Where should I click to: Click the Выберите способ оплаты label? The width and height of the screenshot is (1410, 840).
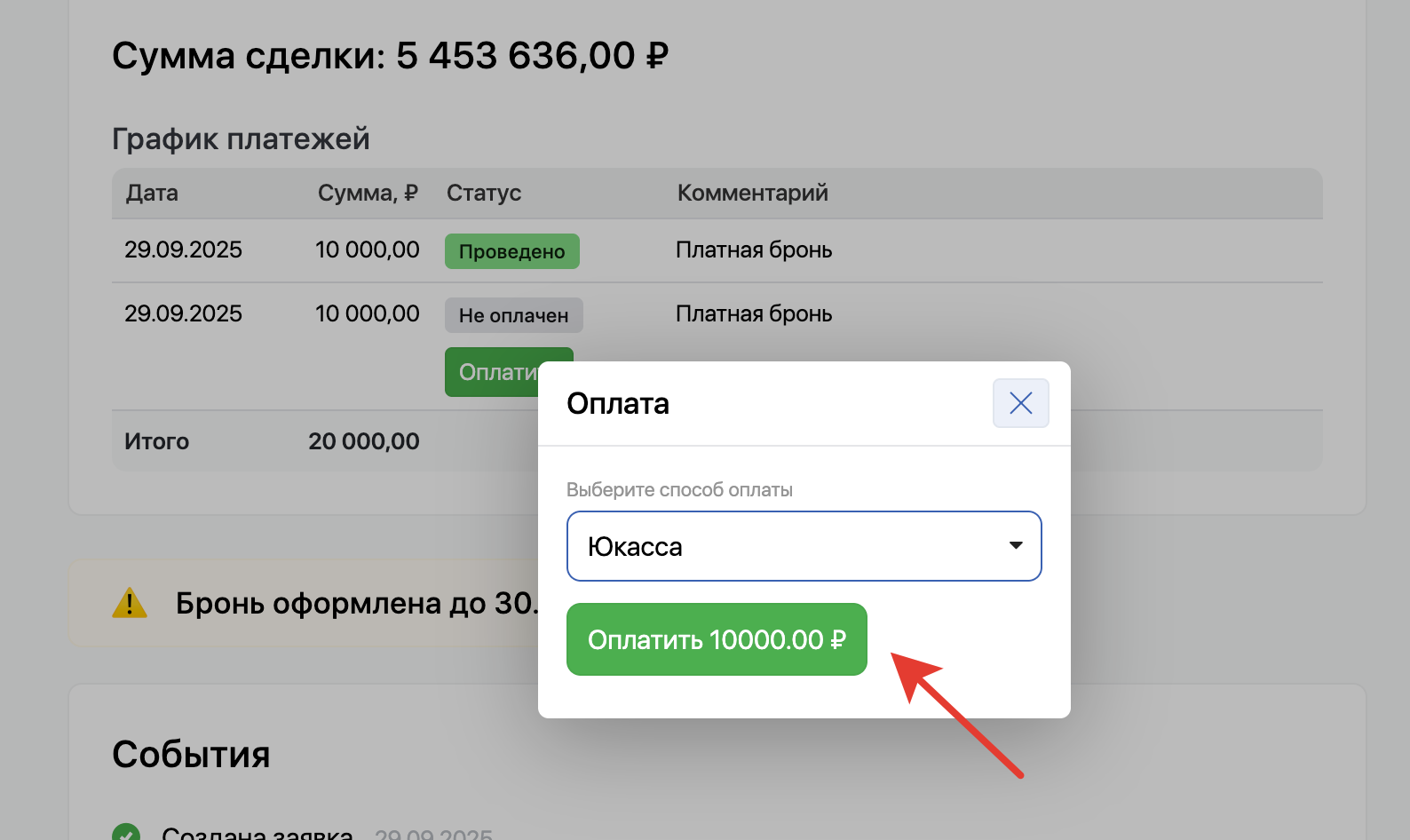[x=679, y=489]
